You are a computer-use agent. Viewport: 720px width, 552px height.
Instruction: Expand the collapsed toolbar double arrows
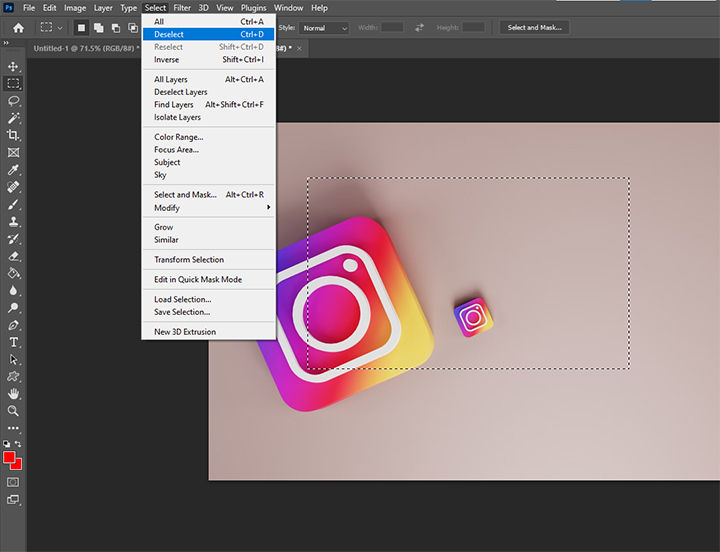pyautogui.click(x=6, y=43)
